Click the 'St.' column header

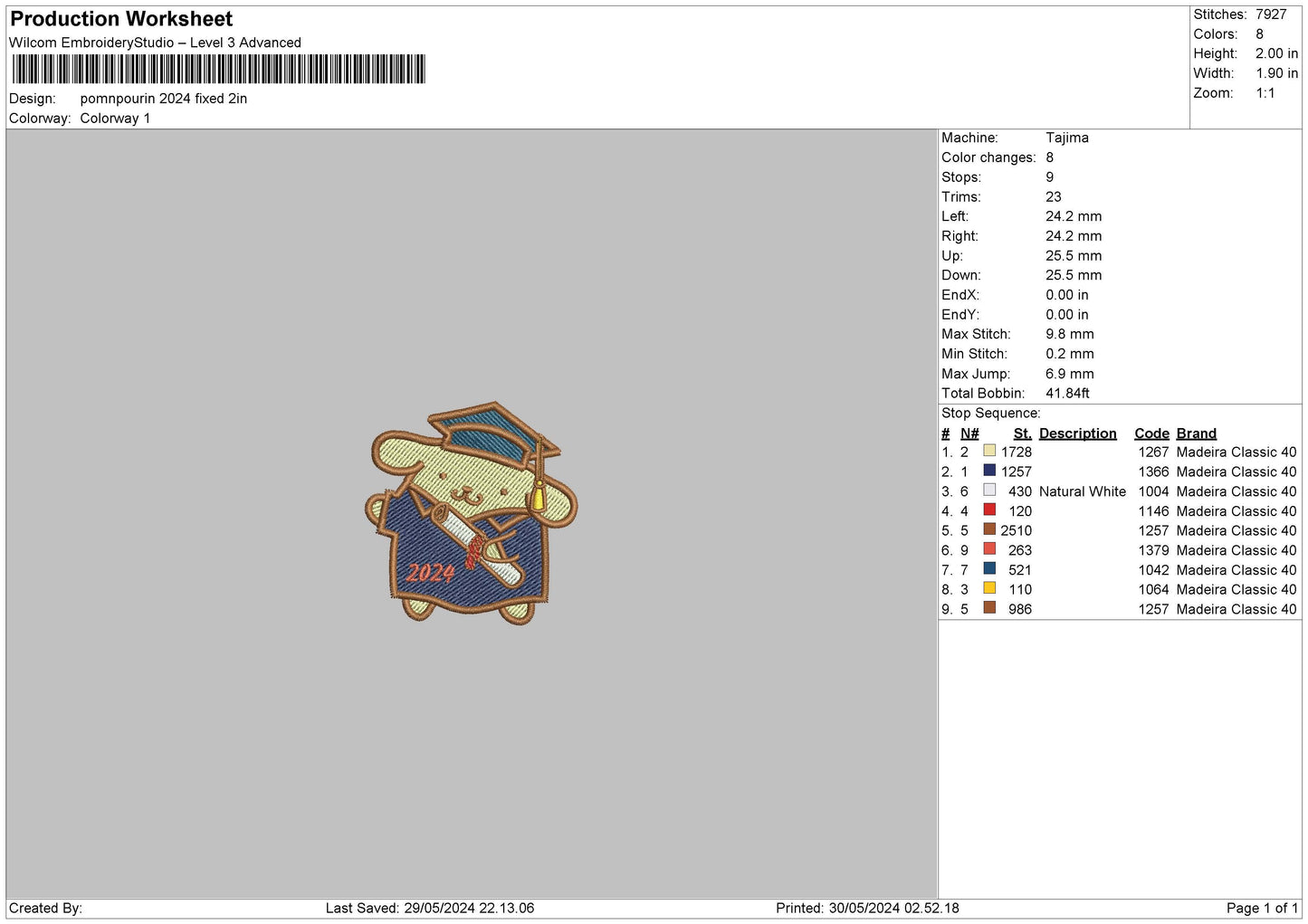click(1023, 433)
